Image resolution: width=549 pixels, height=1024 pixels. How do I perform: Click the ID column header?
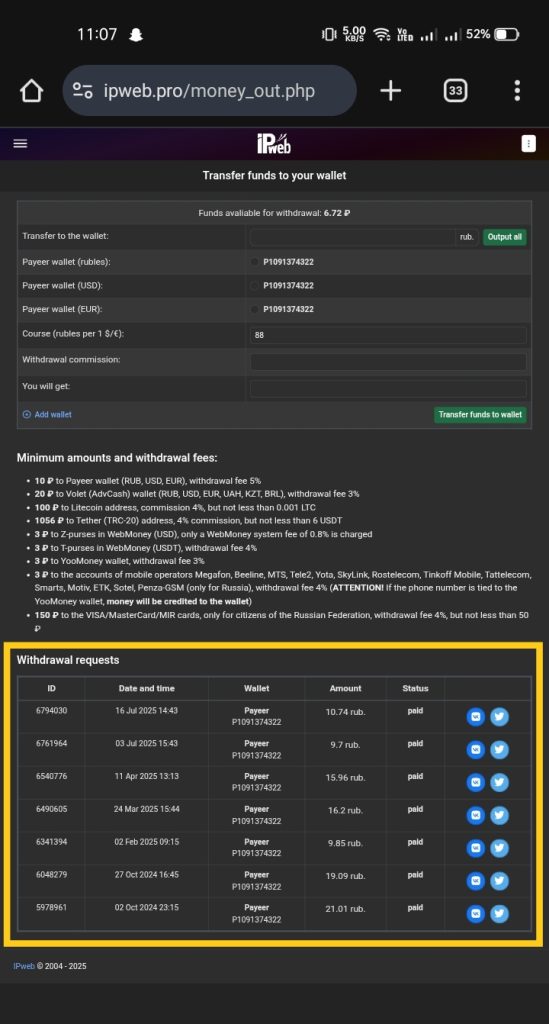(x=52, y=688)
